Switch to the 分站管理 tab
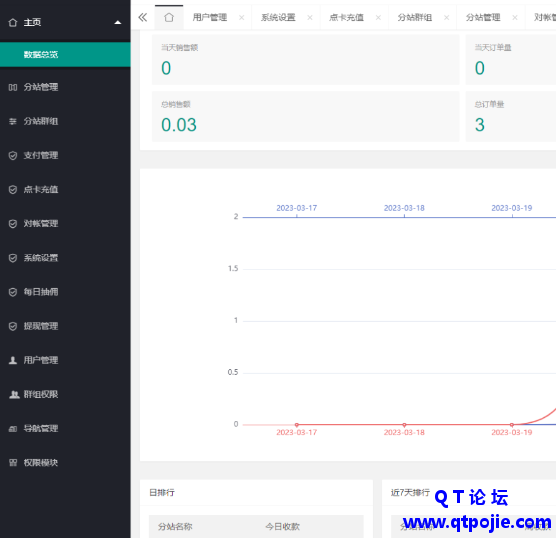Viewport: 556px width, 538px height. coord(483,17)
